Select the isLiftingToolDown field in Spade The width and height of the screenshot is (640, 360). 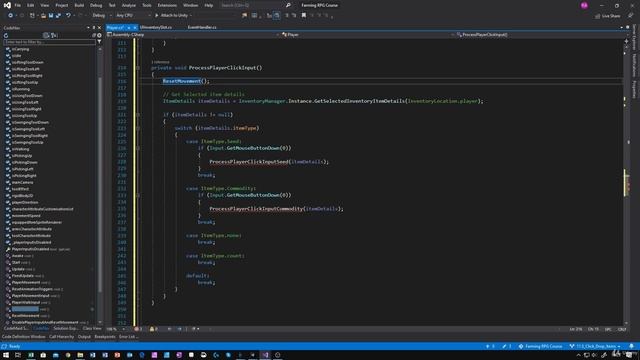(27, 62)
